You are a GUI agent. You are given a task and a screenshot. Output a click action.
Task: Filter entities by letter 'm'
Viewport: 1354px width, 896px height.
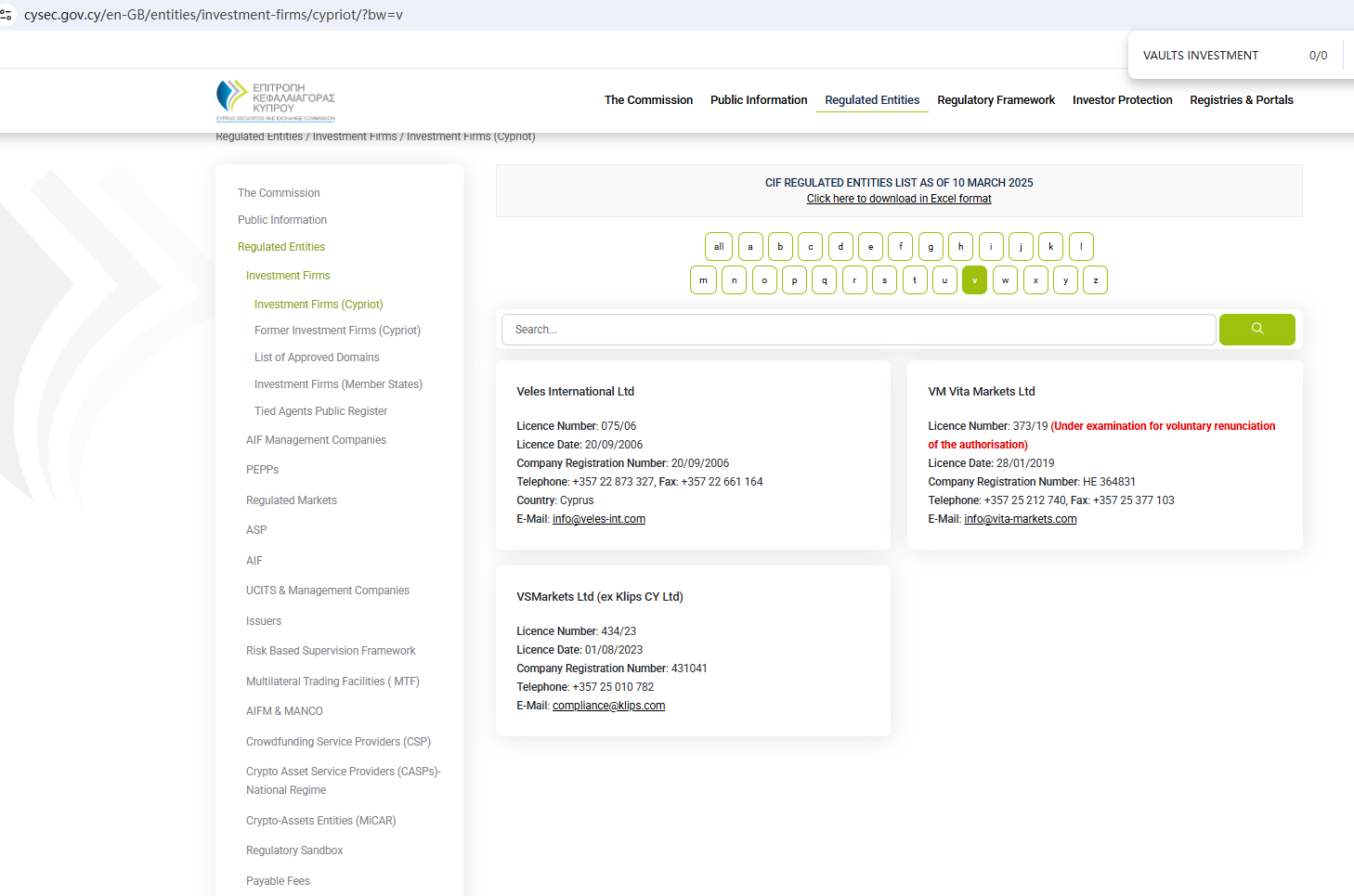coord(703,280)
